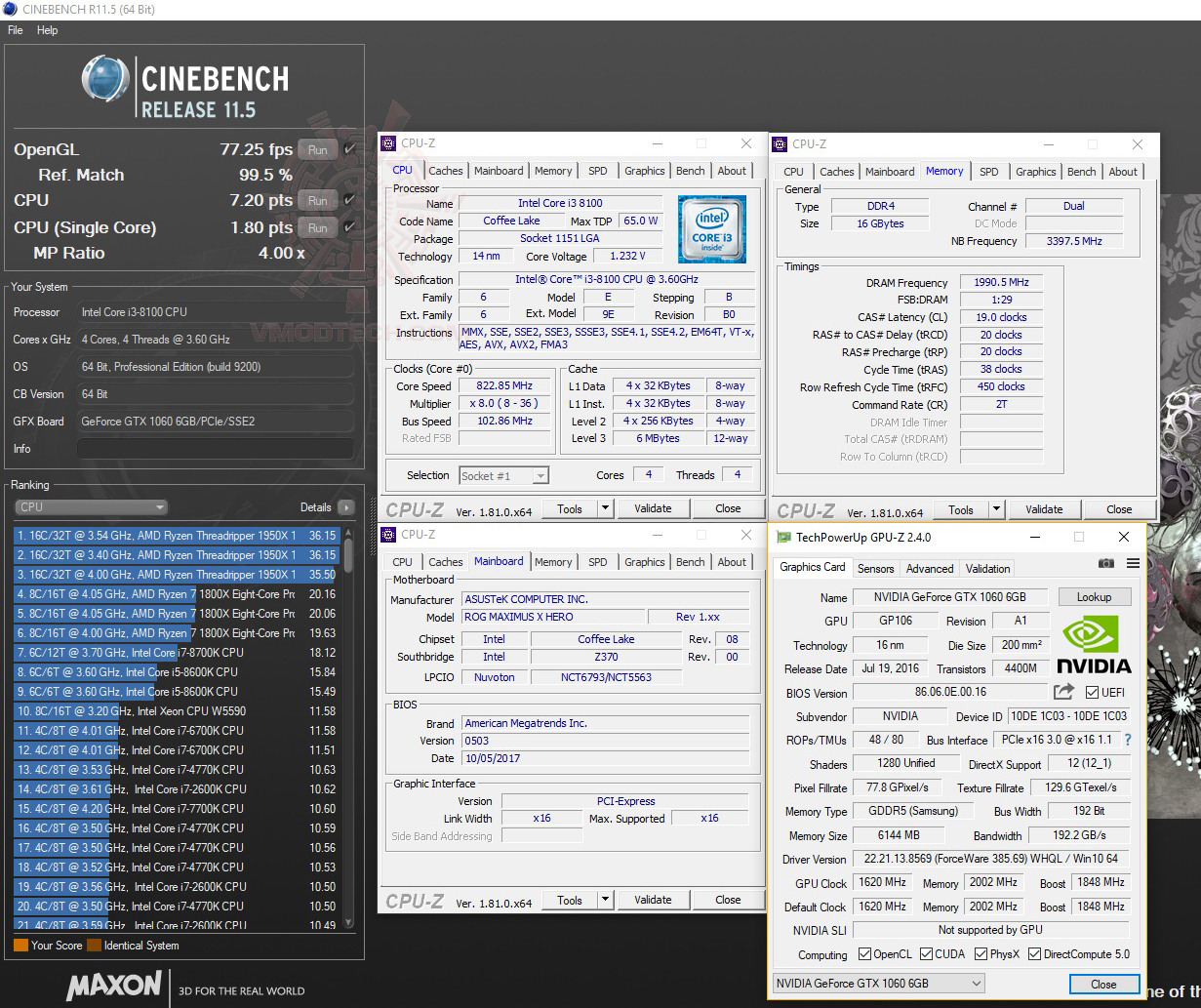This screenshot has width=1201, height=1008.
Task: Toggle the OpenCL checkbox
Action: pos(864,954)
